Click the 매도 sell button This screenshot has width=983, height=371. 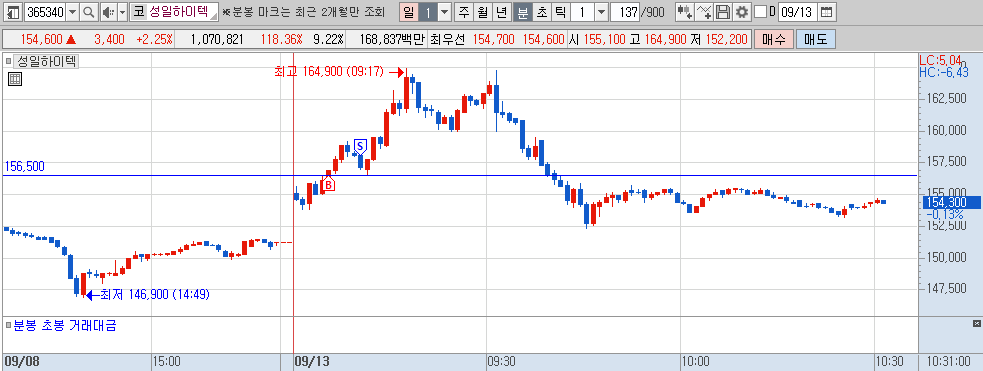(x=816, y=39)
